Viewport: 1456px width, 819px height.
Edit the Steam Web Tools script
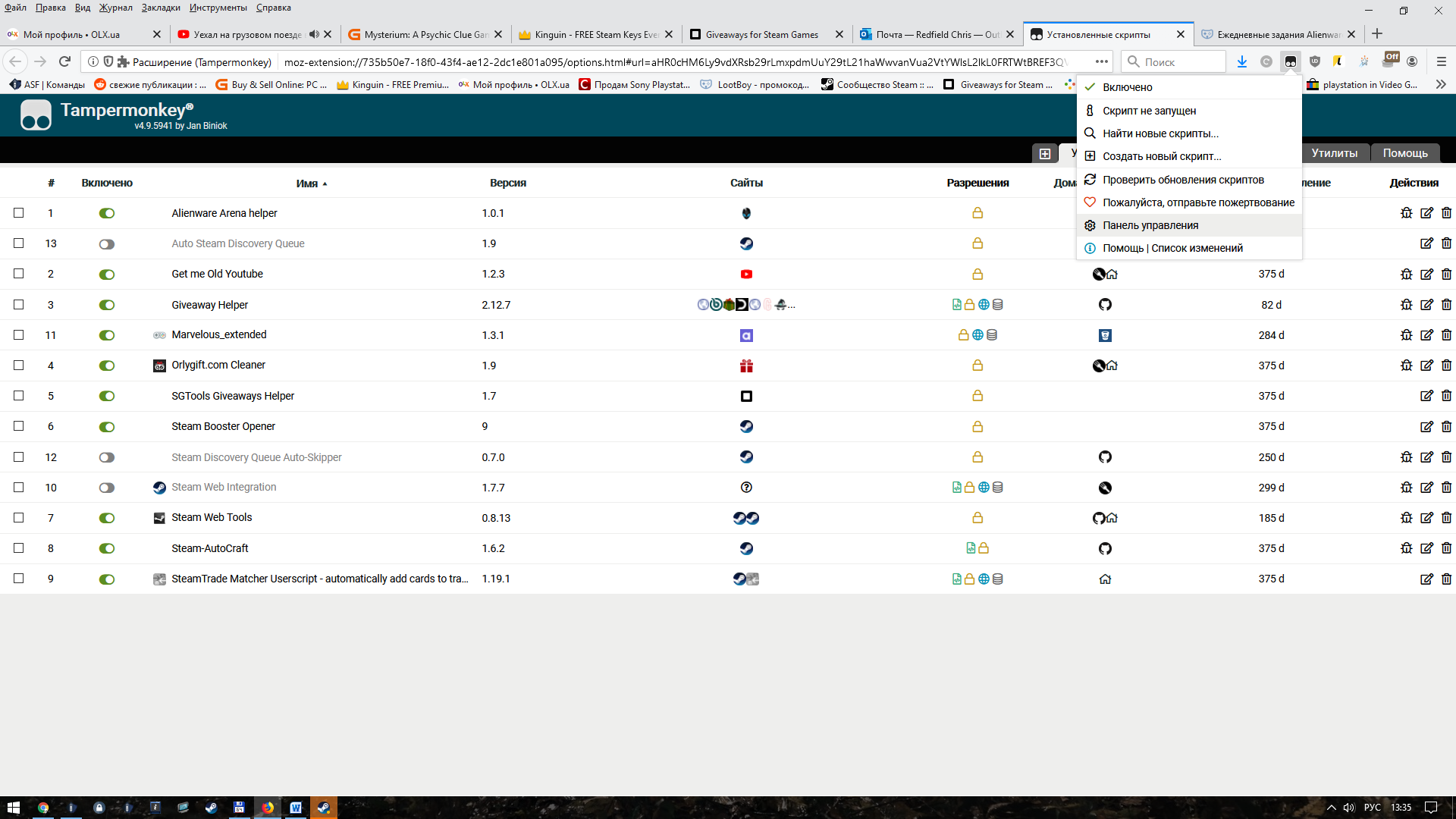pos(1426,518)
